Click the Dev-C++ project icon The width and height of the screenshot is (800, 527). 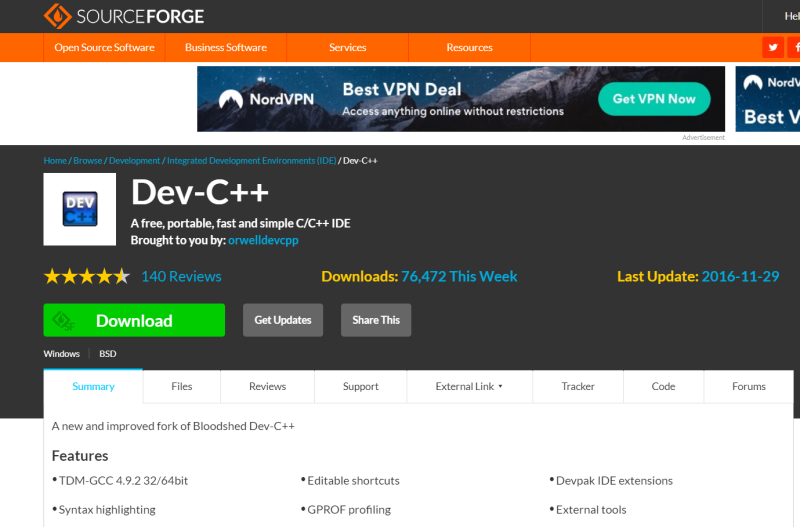pyautogui.click(x=80, y=209)
